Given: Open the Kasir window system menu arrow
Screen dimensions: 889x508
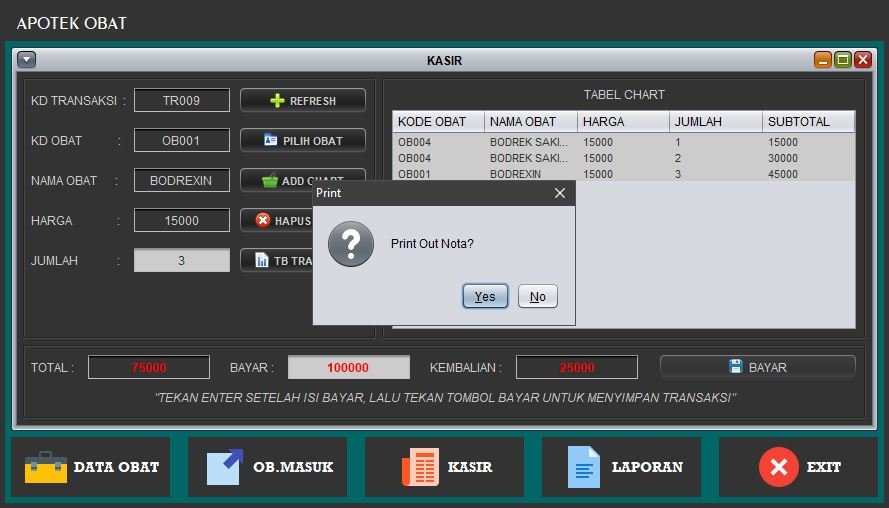Looking at the screenshot, I should coord(27,60).
